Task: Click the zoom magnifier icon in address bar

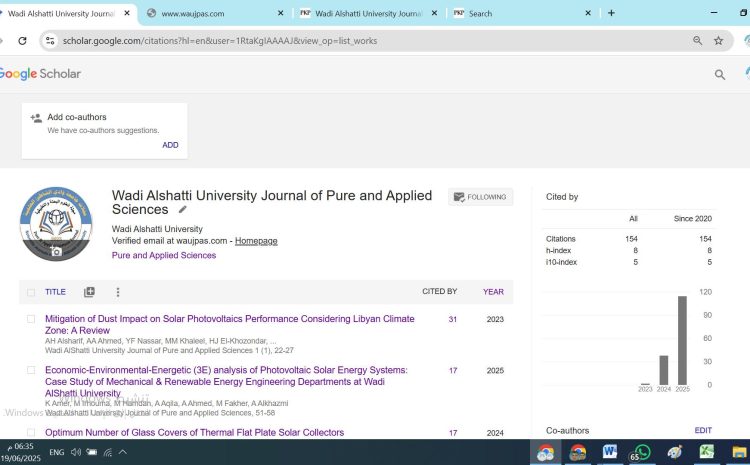Action: tap(697, 41)
